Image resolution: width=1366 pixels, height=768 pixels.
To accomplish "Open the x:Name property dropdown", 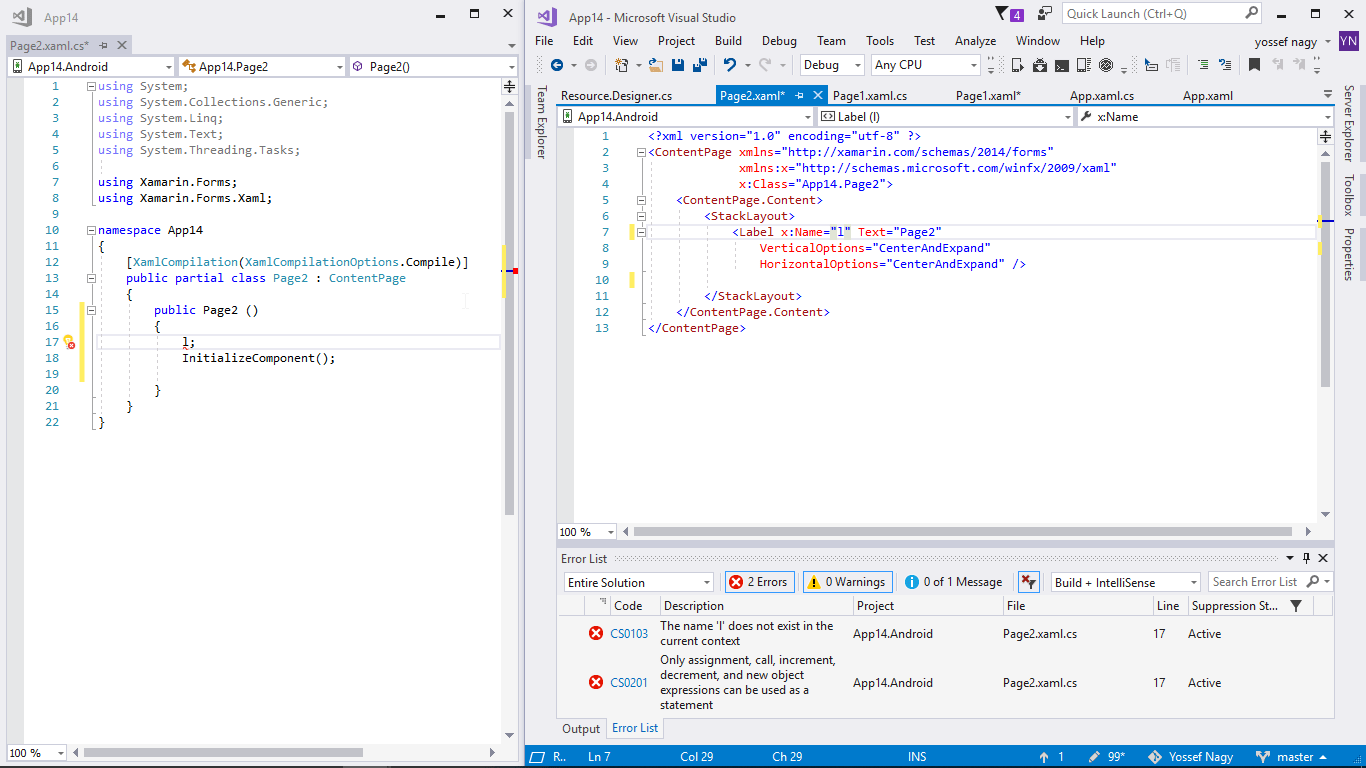I will point(1205,117).
